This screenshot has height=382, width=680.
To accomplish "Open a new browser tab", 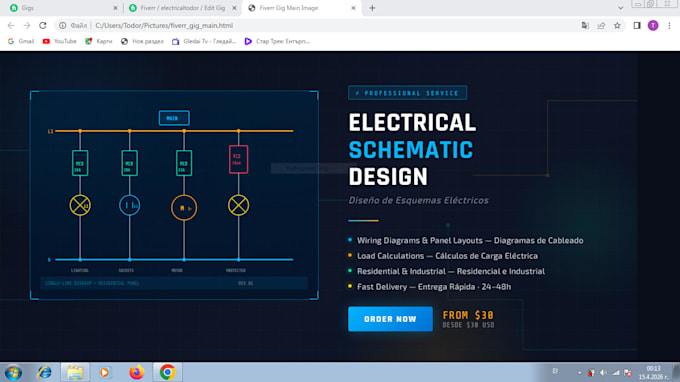I will point(372,8).
